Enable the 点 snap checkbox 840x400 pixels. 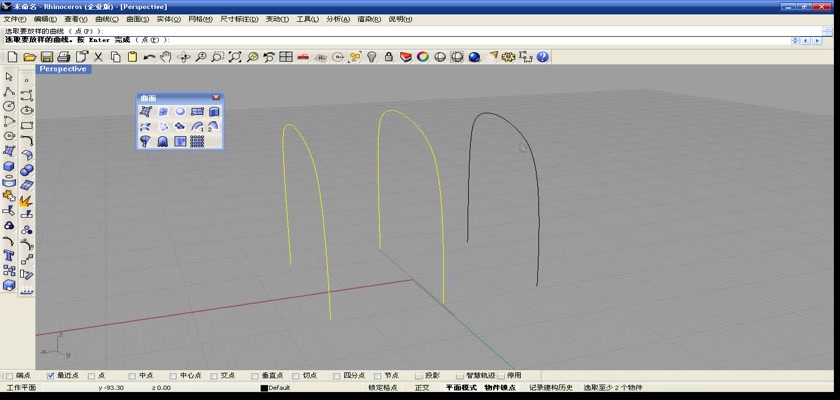[91, 376]
